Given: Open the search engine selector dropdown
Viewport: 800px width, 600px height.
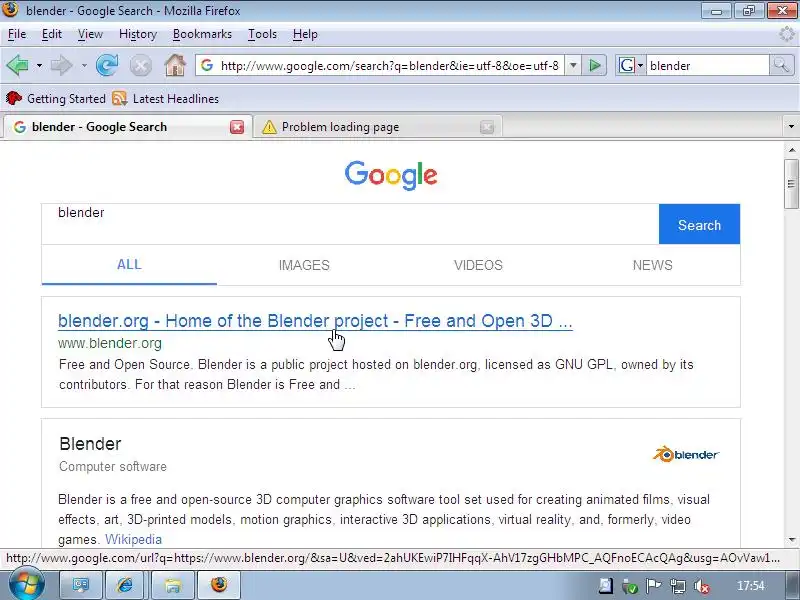Looking at the screenshot, I should coord(640,66).
